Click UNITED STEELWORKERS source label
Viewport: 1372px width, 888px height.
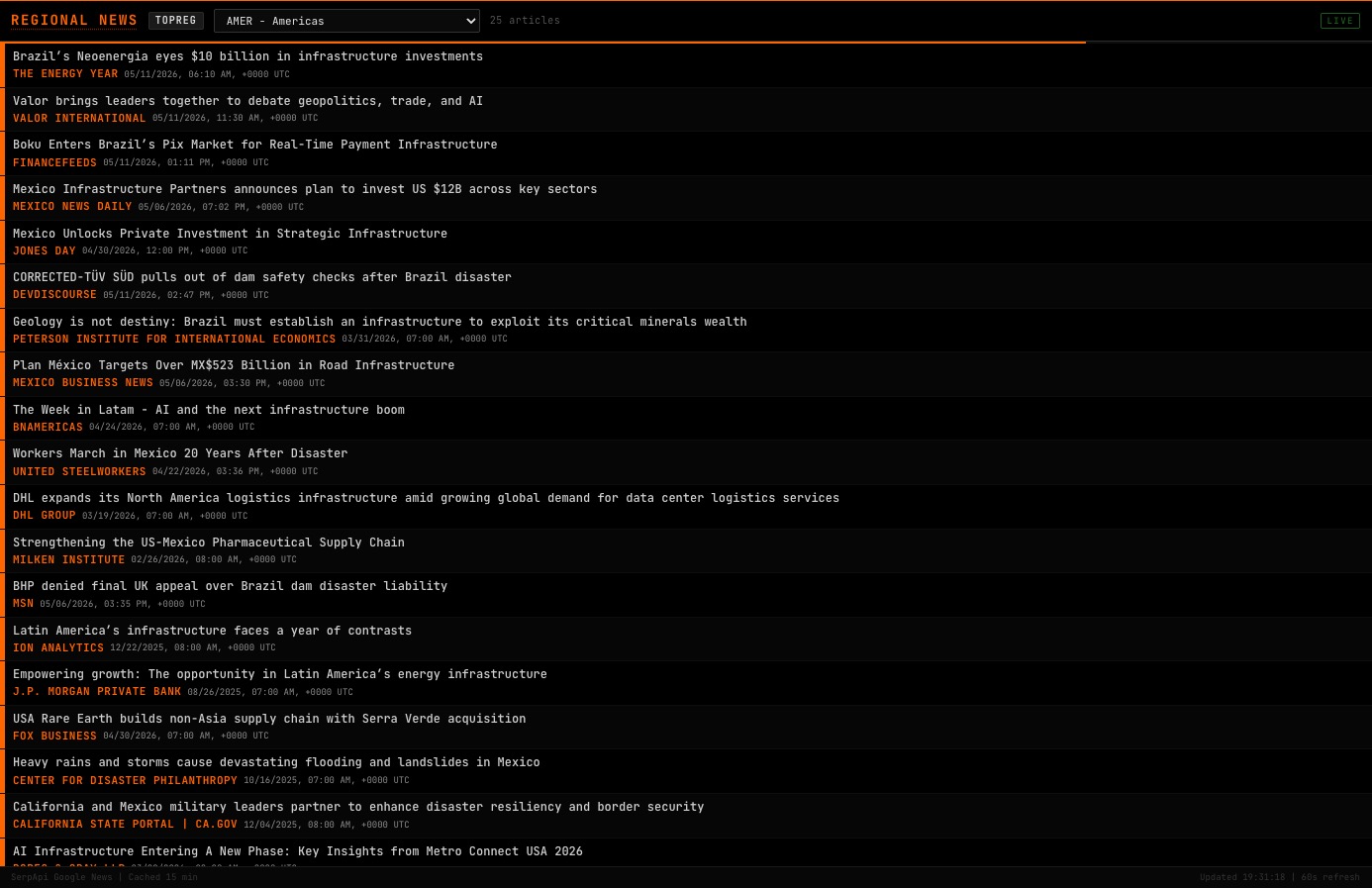pos(79,472)
